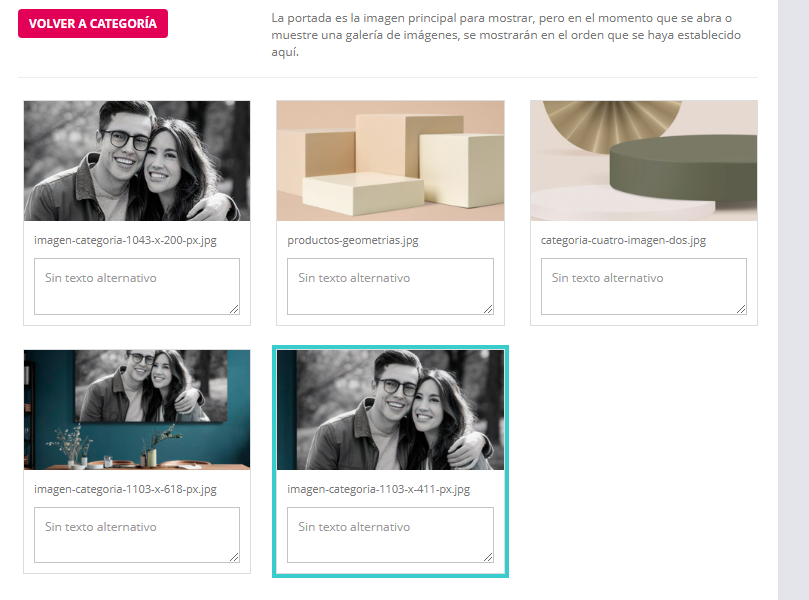The image size is (809, 600).
Task: Click the categoria-cuatro-imagen-dos.jpg filename
Action: (x=623, y=241)
